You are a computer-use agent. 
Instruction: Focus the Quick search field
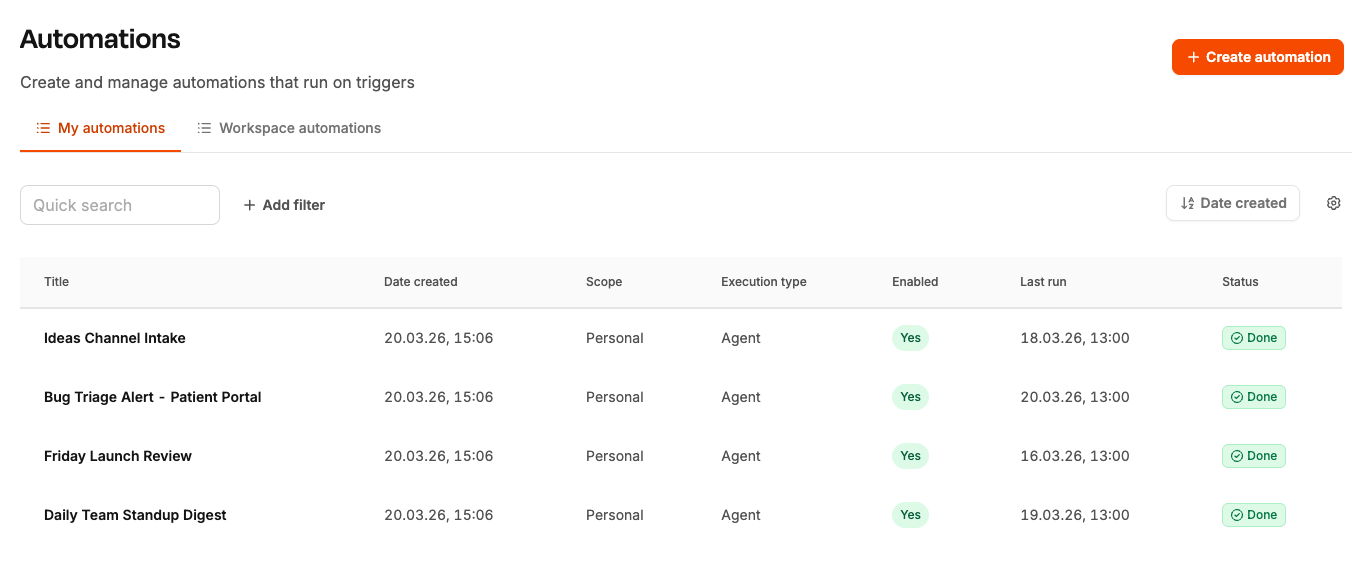pos(120,205)
